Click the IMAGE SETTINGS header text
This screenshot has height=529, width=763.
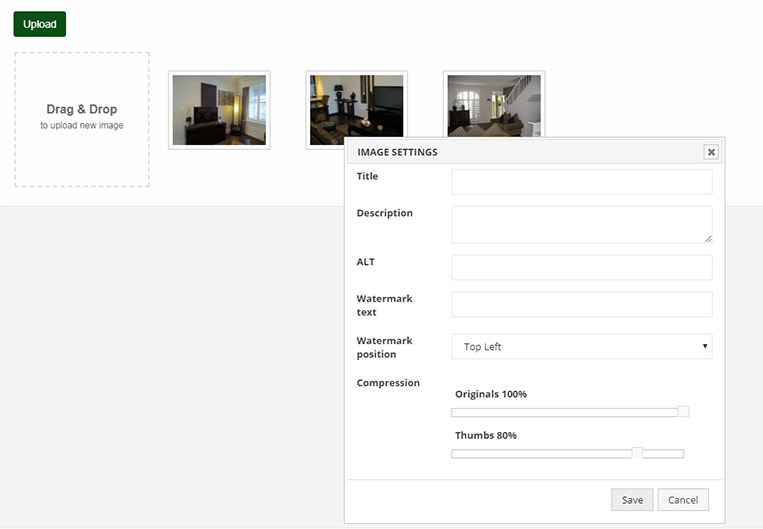tap(397, 152)
